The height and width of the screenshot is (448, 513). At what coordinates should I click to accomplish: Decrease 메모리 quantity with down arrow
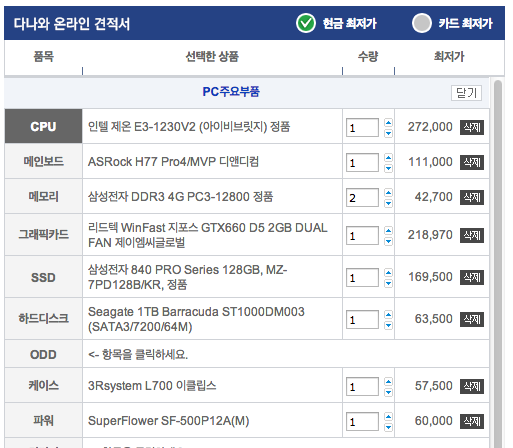[x=388, y=203]
